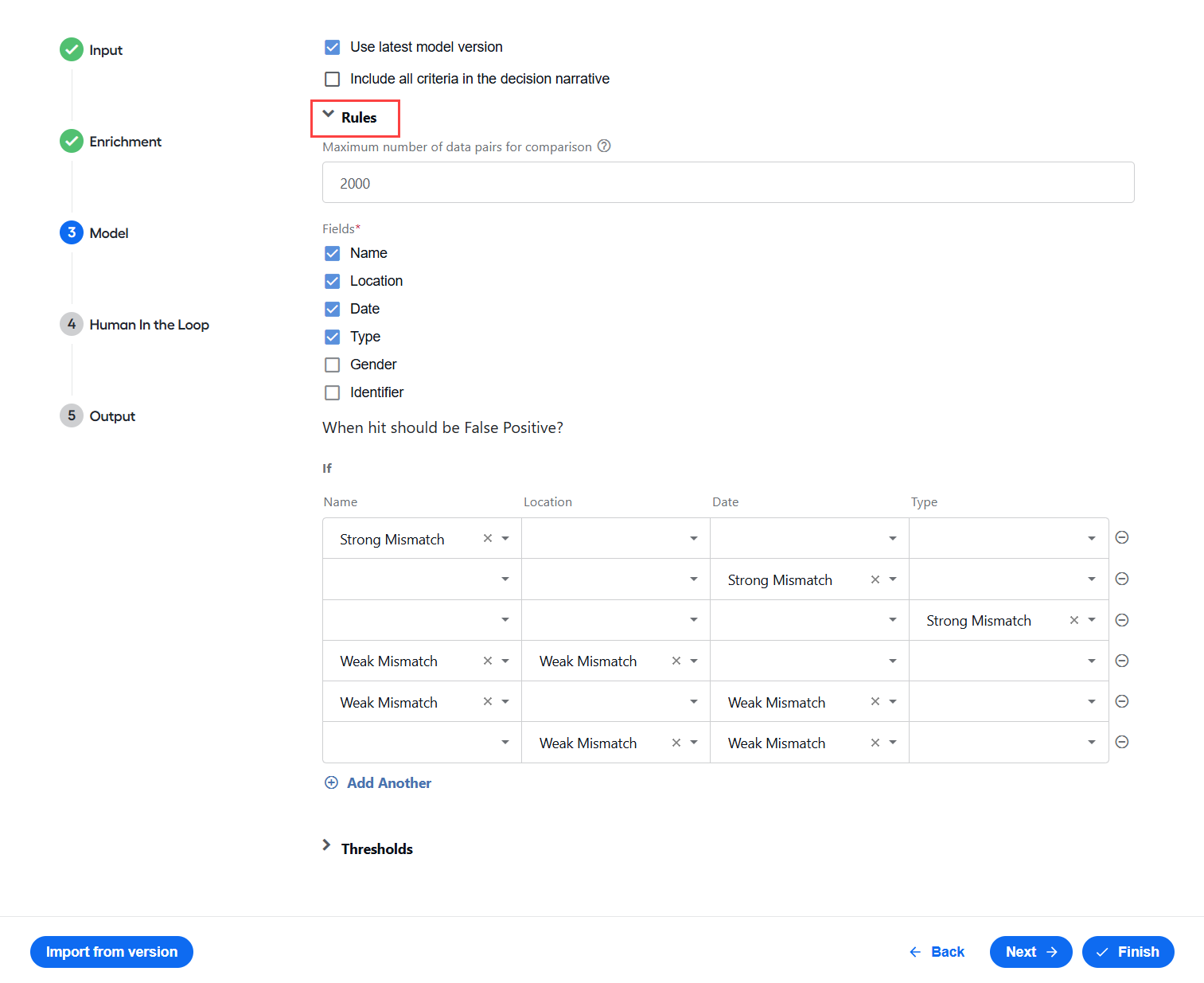The height and width of the screenshot is (983, 1204).
Task: Clear the Type Strong Mismatch value
Action: coord(1074,620)
